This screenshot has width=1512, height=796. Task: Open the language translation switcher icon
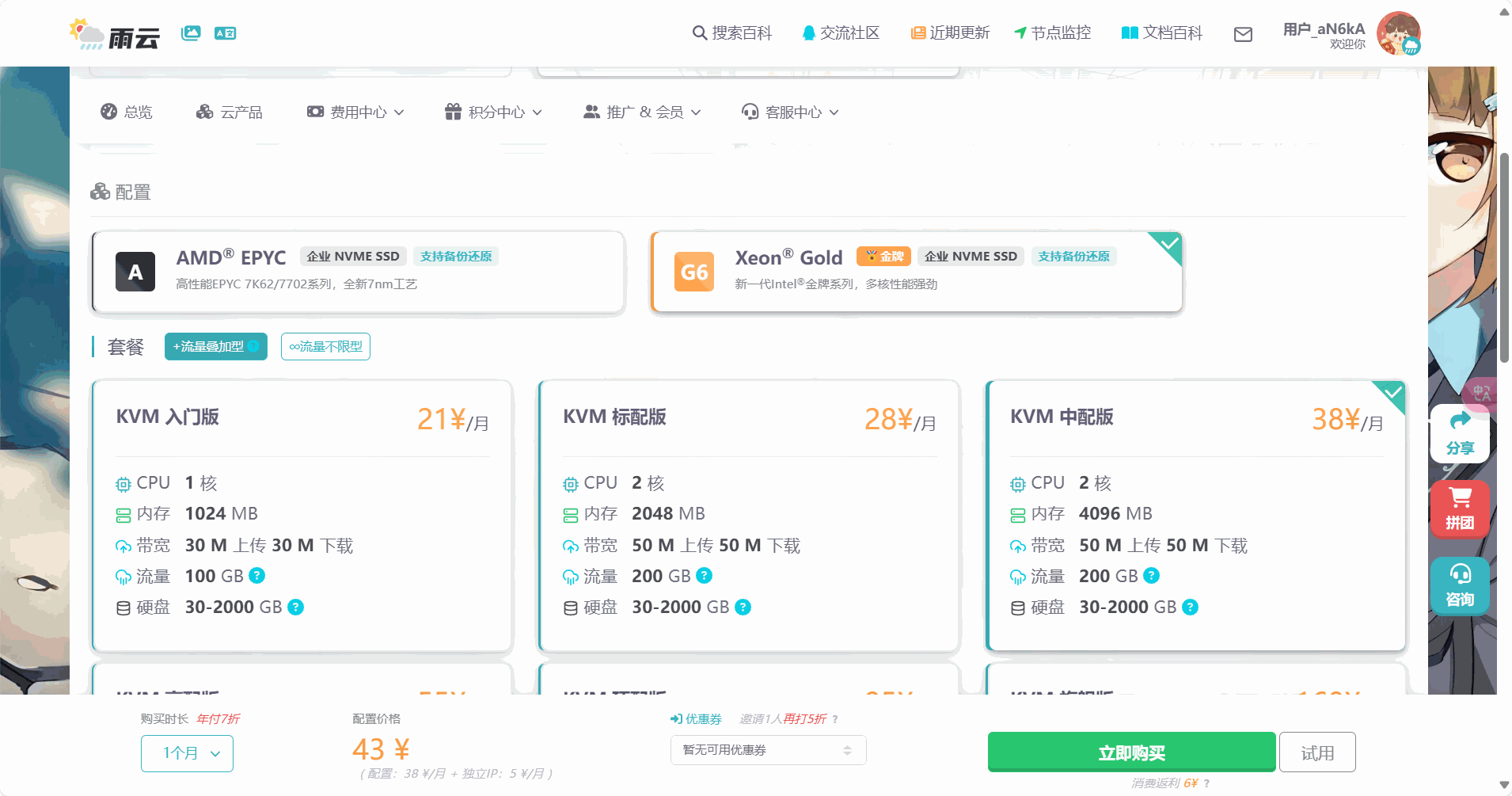225,33
